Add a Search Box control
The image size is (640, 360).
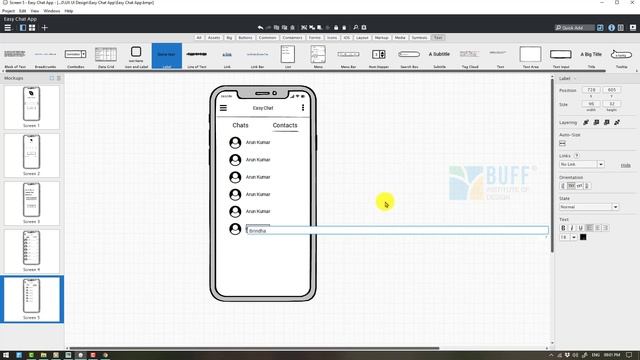409,57
